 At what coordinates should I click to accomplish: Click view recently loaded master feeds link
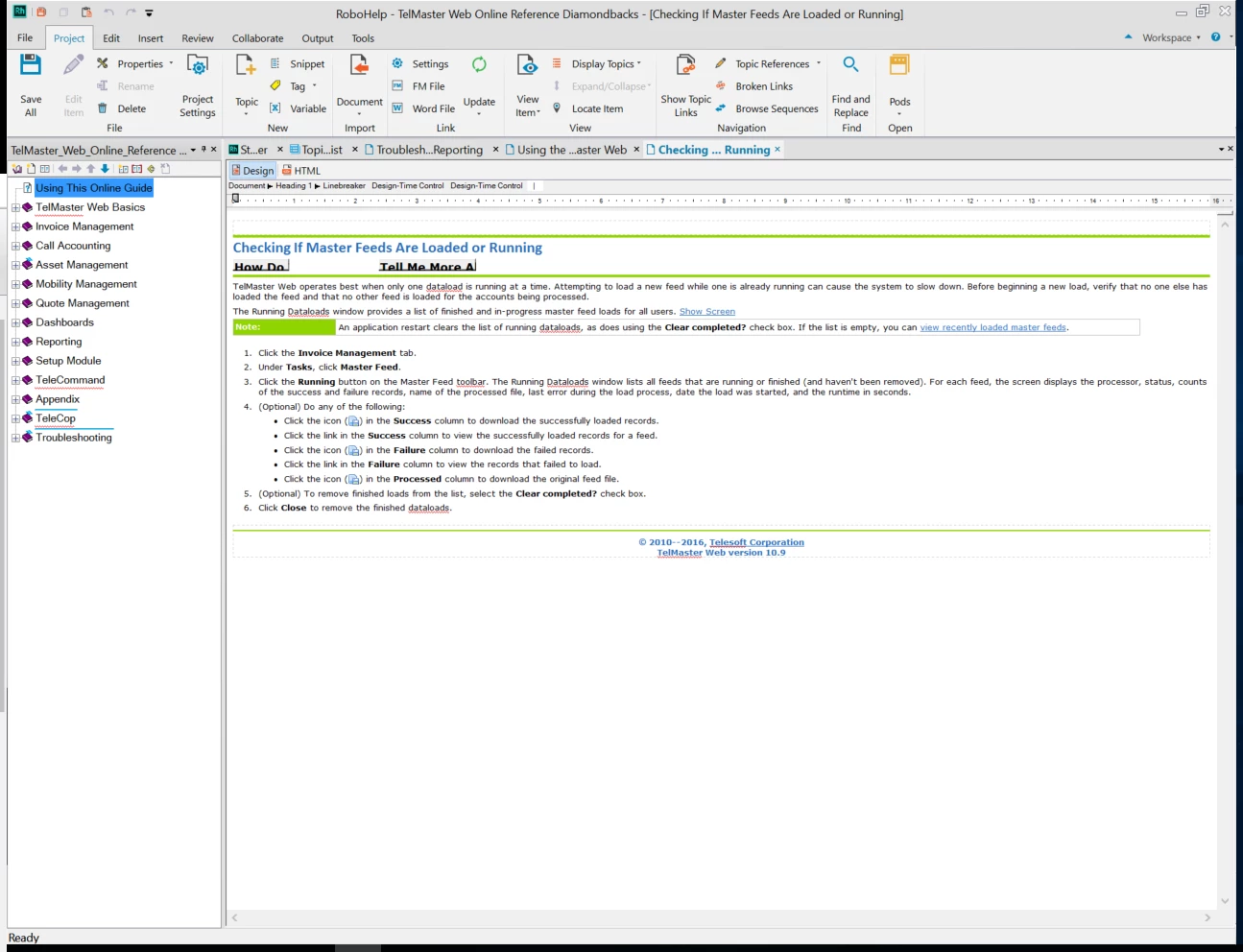tap(993, 327)
